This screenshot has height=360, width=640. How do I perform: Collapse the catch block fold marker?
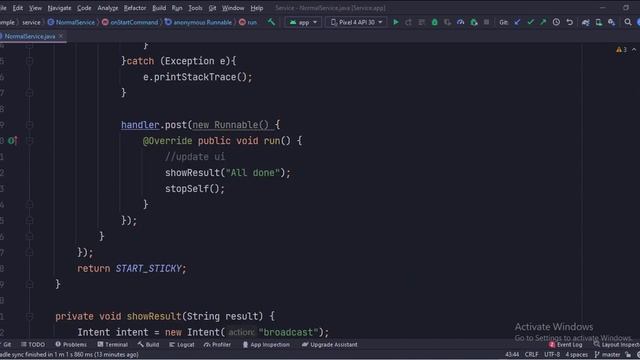29,61
